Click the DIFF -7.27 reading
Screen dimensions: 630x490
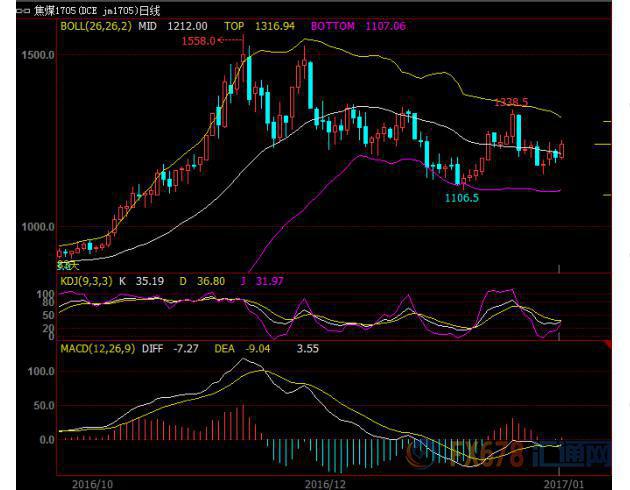[x=170, y=348]
